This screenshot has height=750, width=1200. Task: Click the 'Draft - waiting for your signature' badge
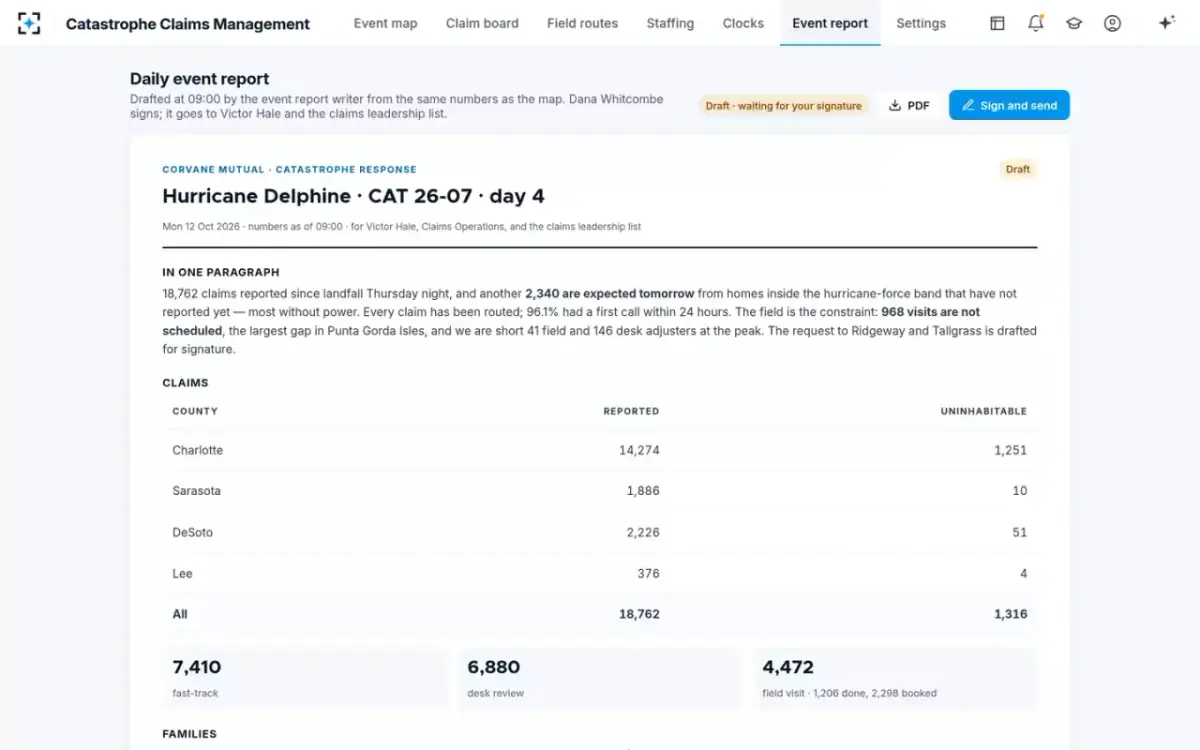pos(783,106)
